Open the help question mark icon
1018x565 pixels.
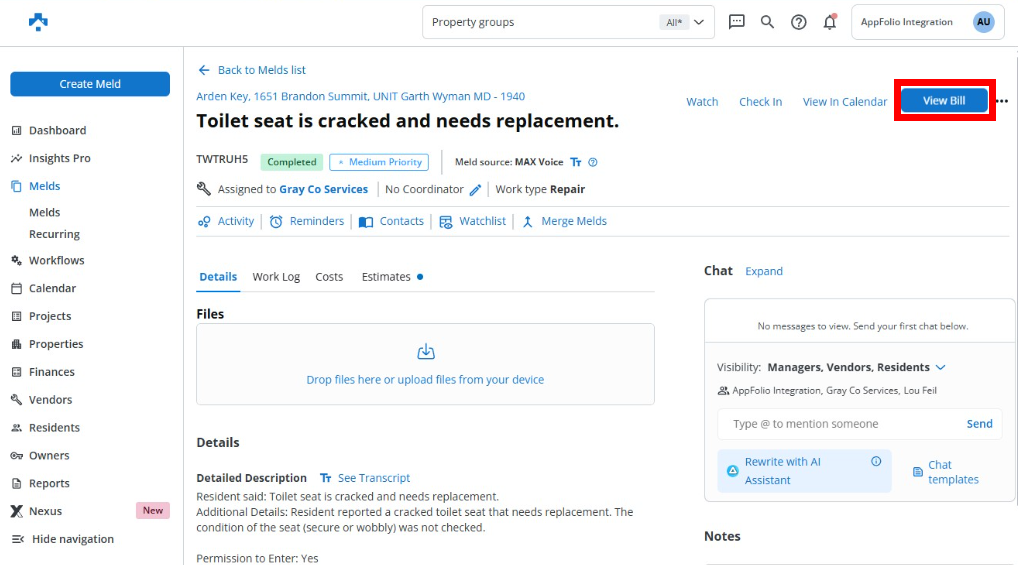pos(798,22)
